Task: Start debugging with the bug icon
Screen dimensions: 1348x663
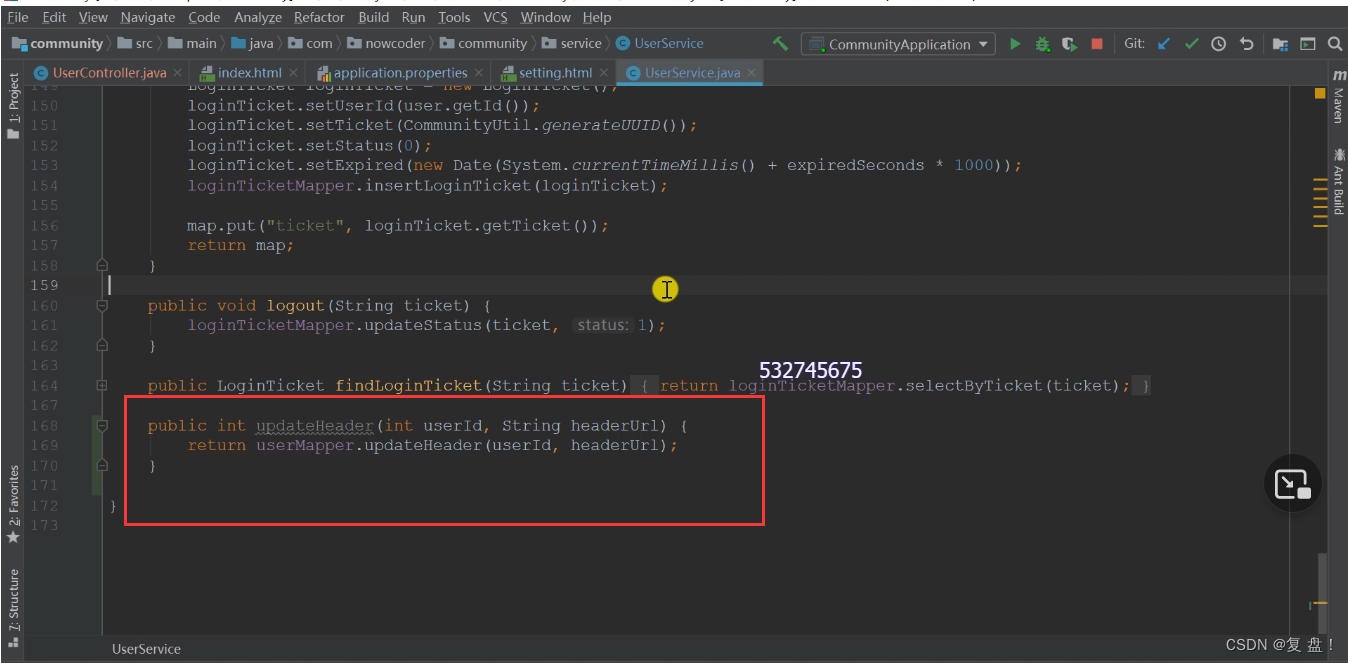Action: click(1042, 44)
